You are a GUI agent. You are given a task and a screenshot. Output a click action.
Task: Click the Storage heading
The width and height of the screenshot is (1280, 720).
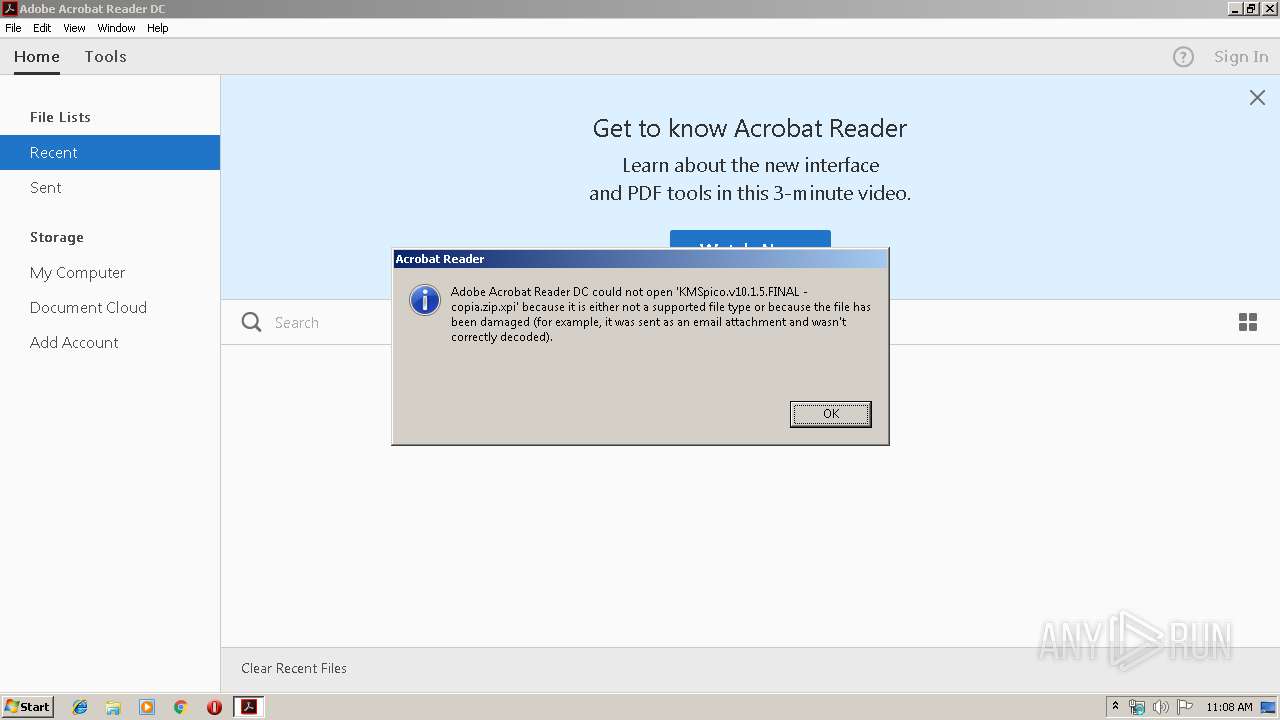pyautogui.click(x=57, y=237)
